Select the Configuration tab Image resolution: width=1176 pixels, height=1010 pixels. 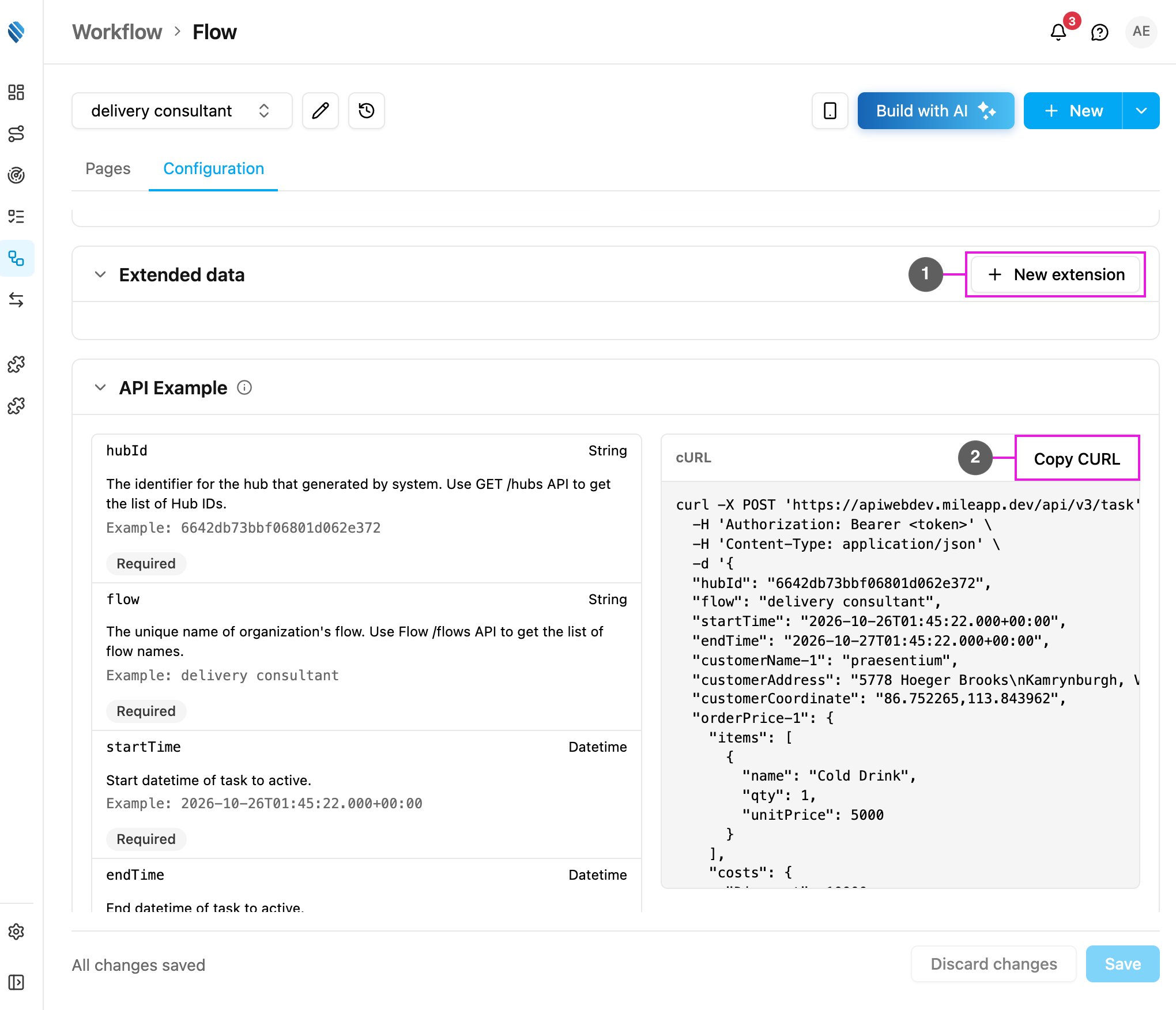(213, 168)
